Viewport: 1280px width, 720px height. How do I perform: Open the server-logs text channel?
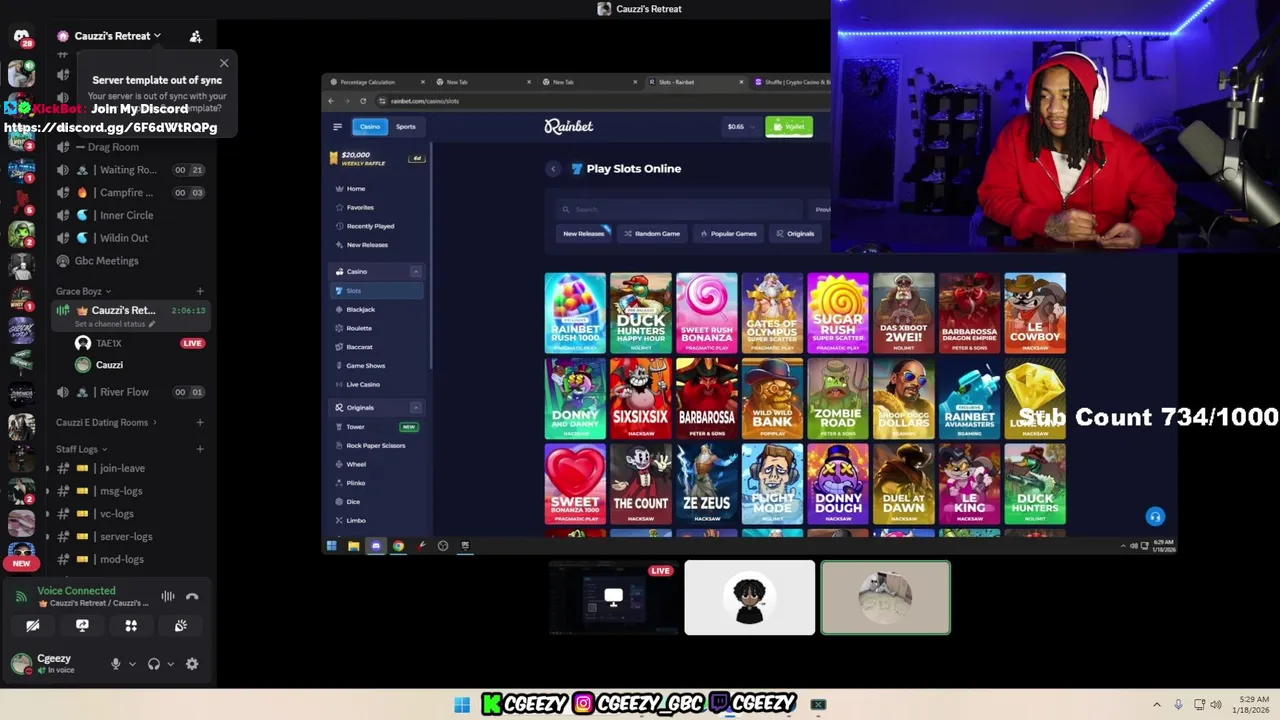point(130,537)
